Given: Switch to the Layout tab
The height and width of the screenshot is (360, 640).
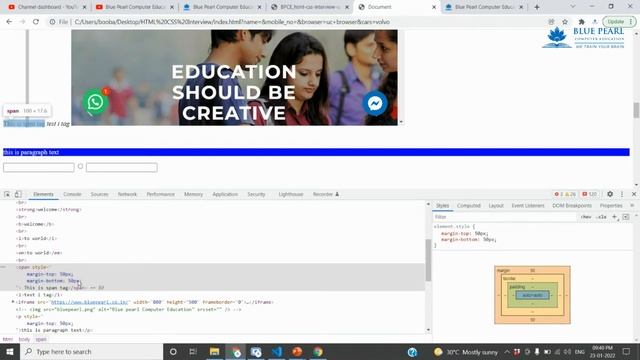Looking at the screenshot, I should (x=496, y=206).
